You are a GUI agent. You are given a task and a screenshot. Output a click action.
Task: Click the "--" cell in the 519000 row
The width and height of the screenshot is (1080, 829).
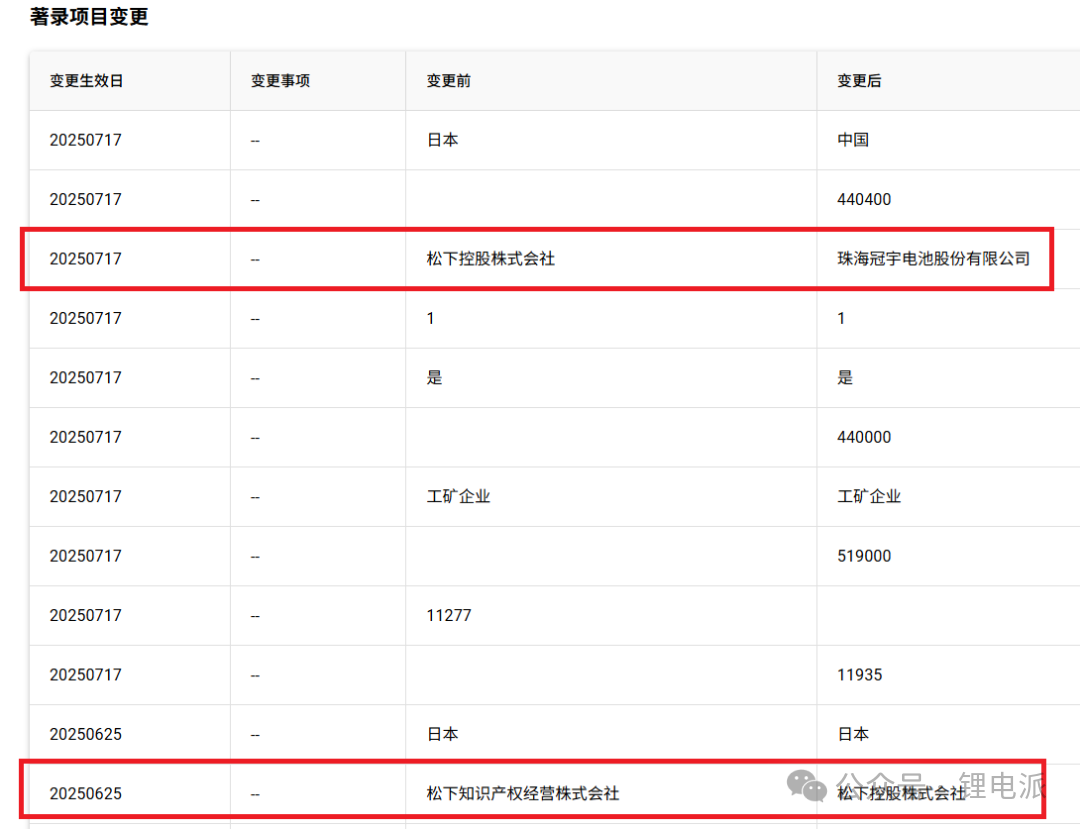pyautogui.click(x=255, y=556)
